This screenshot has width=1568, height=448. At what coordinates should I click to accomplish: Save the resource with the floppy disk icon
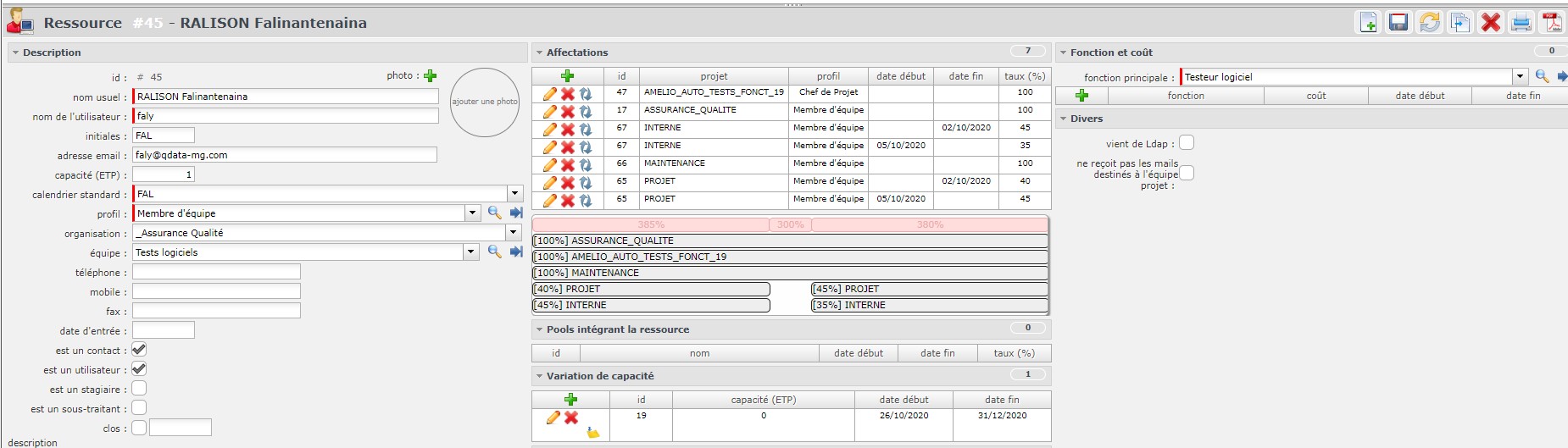pyautogui.click(x=1398, y=23)
